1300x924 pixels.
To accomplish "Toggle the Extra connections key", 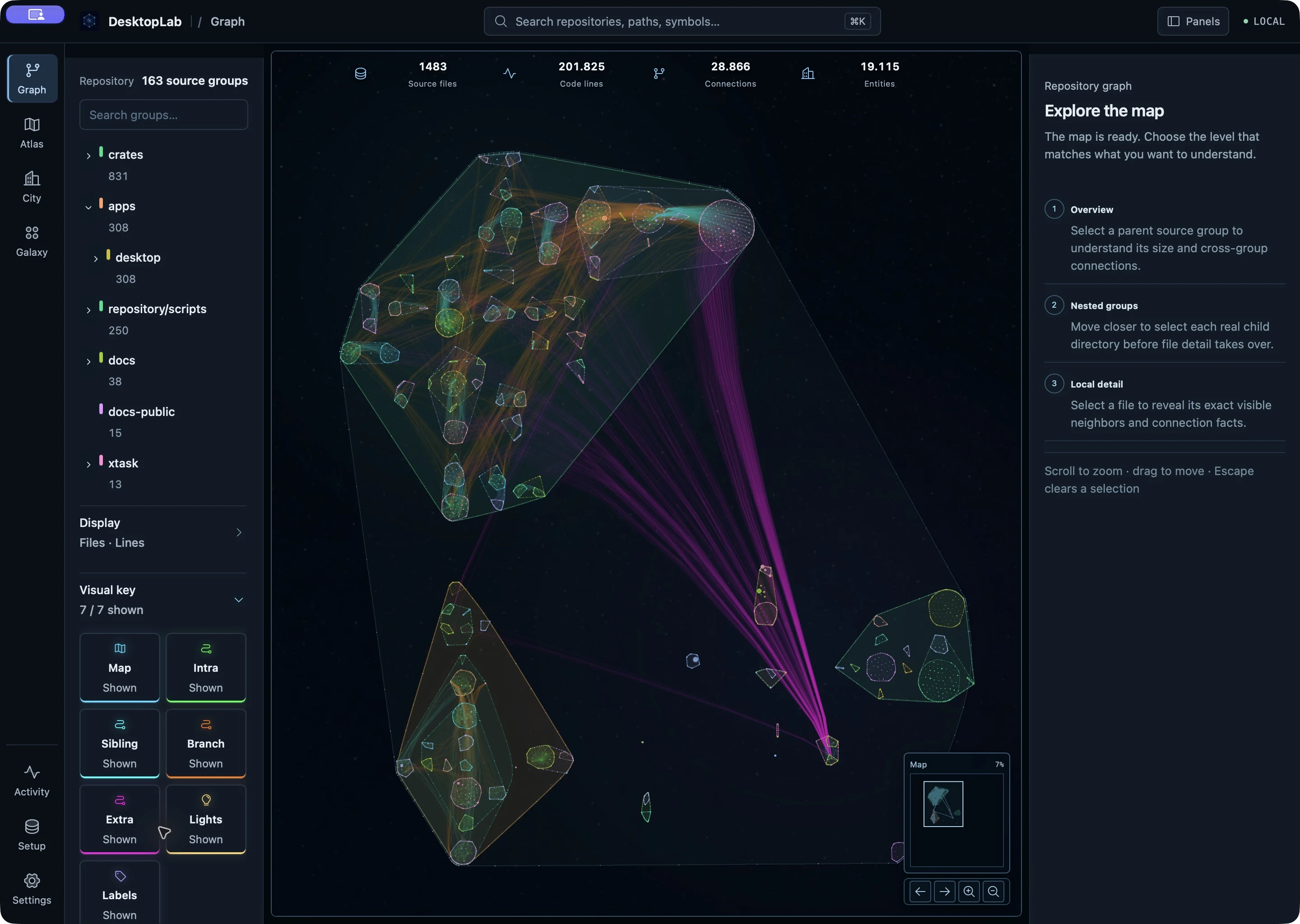I will pos(120,819).
